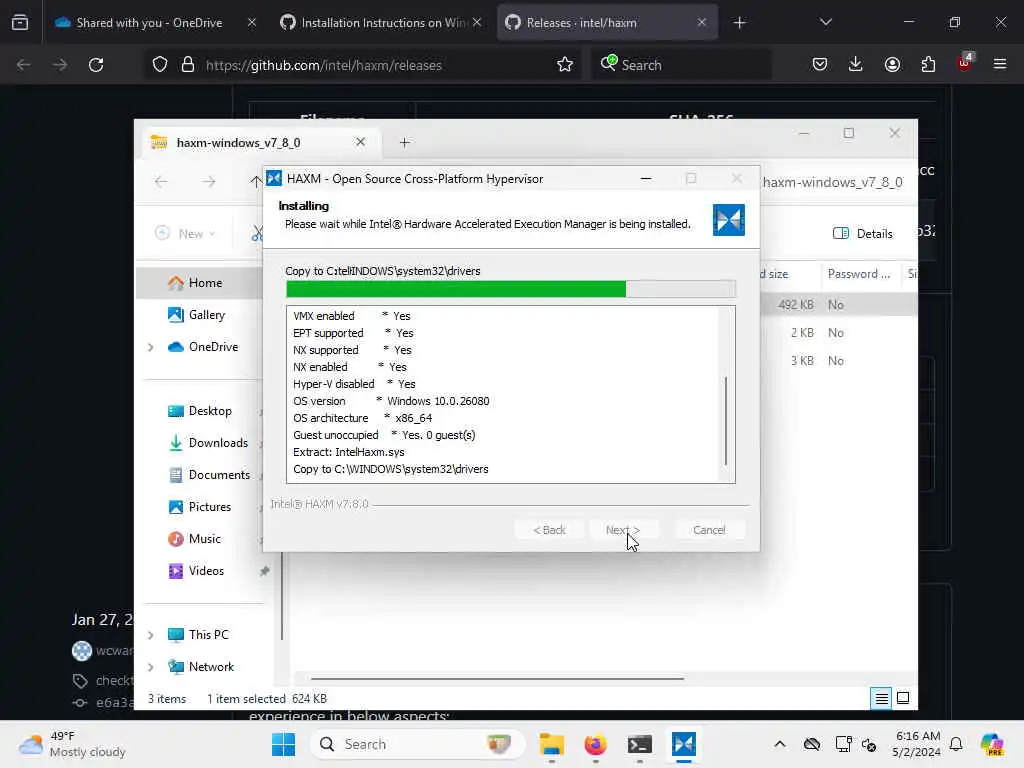Minimize the HAXM installer window

tap(646, 178)
